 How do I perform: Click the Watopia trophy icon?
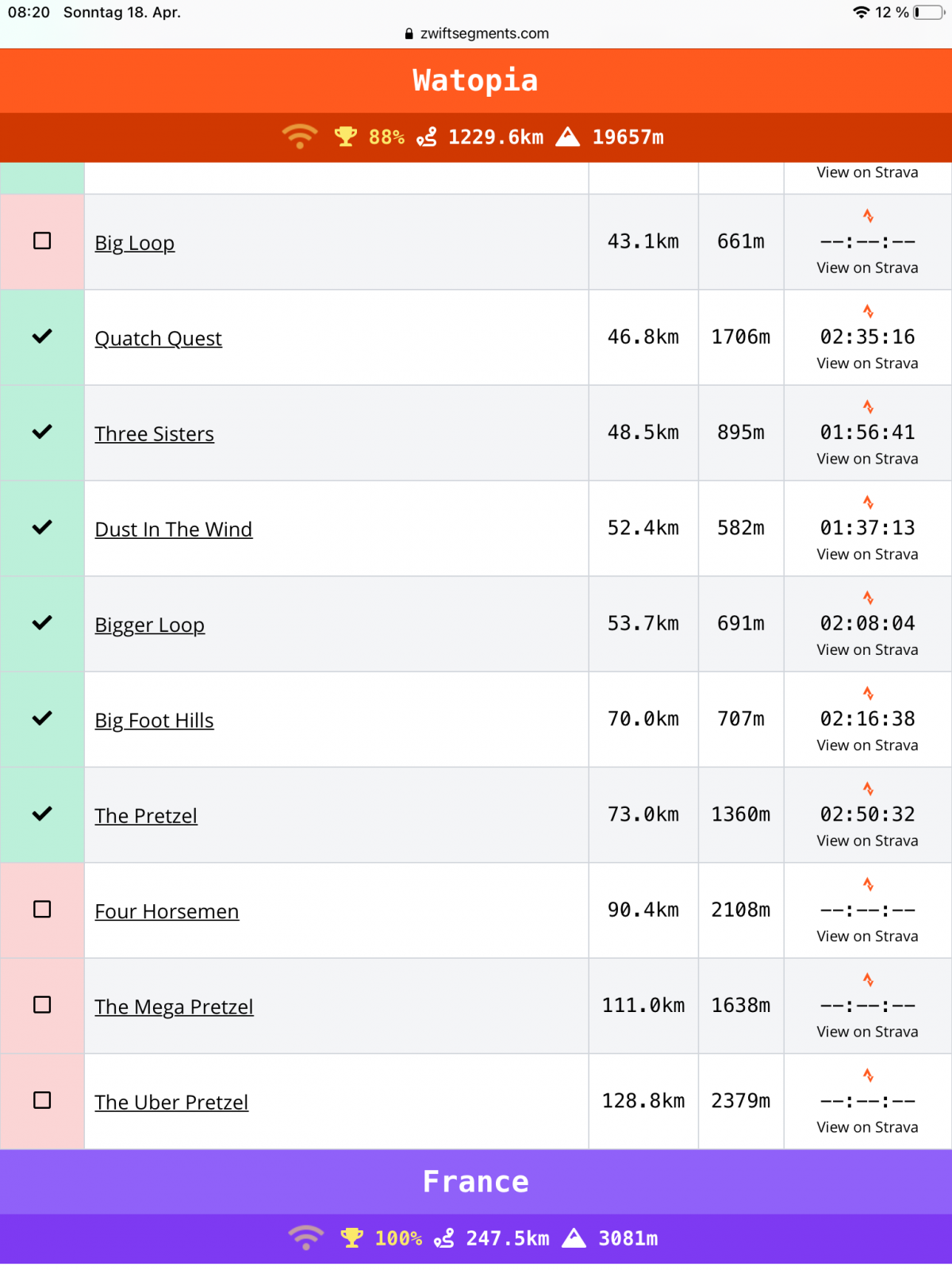click(x=345, y=137)
